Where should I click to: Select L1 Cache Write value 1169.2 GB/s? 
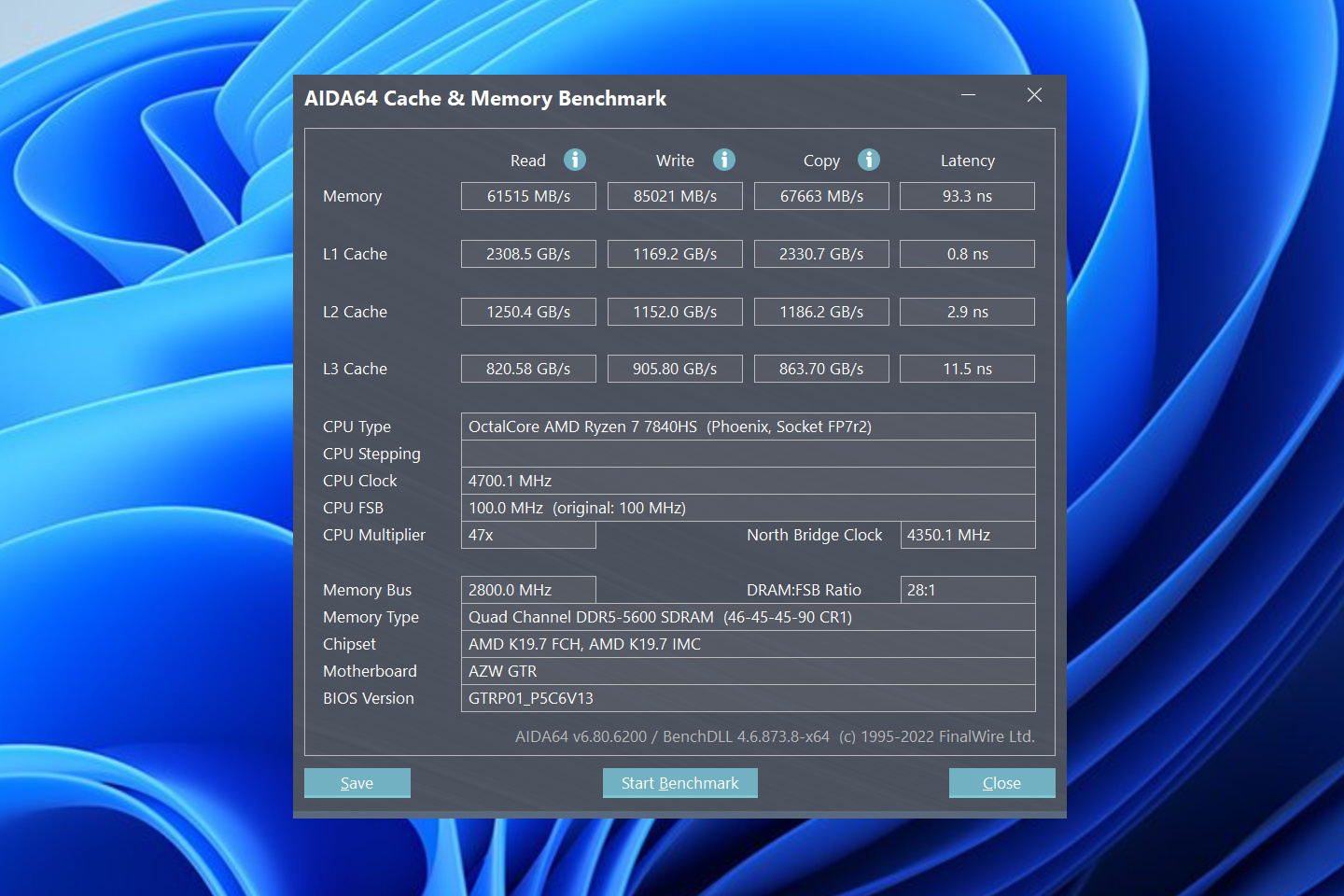tap(675, 254)
